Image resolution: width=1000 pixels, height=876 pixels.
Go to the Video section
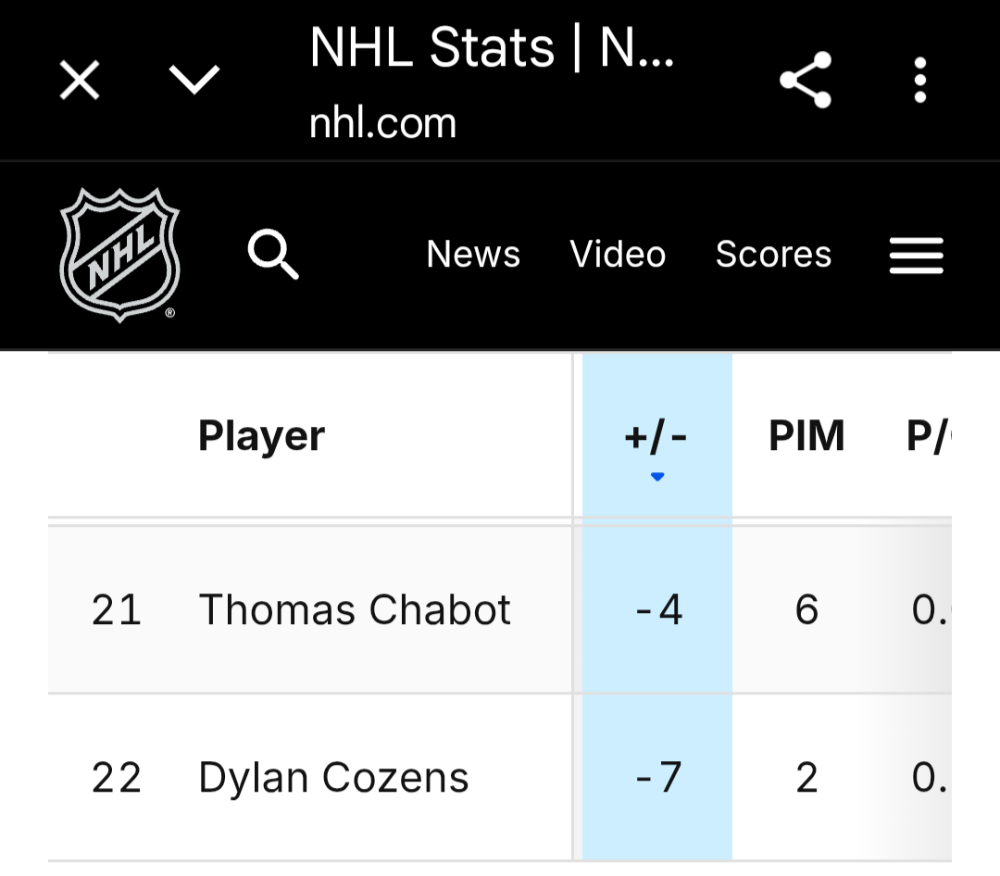point(618,255)
